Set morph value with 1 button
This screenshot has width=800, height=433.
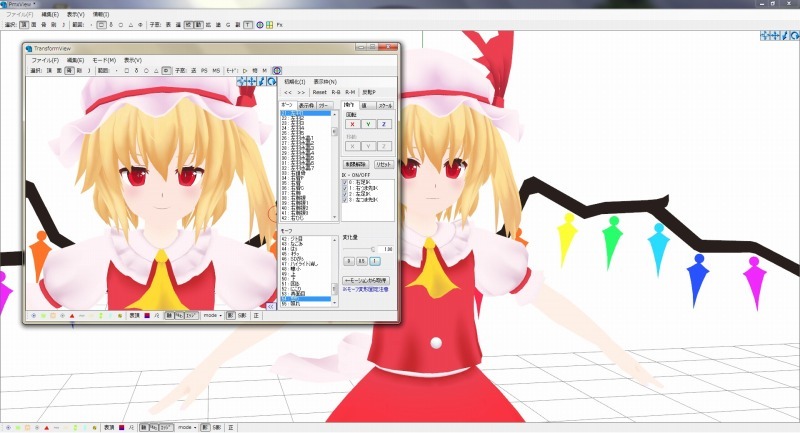click(374, 261)
